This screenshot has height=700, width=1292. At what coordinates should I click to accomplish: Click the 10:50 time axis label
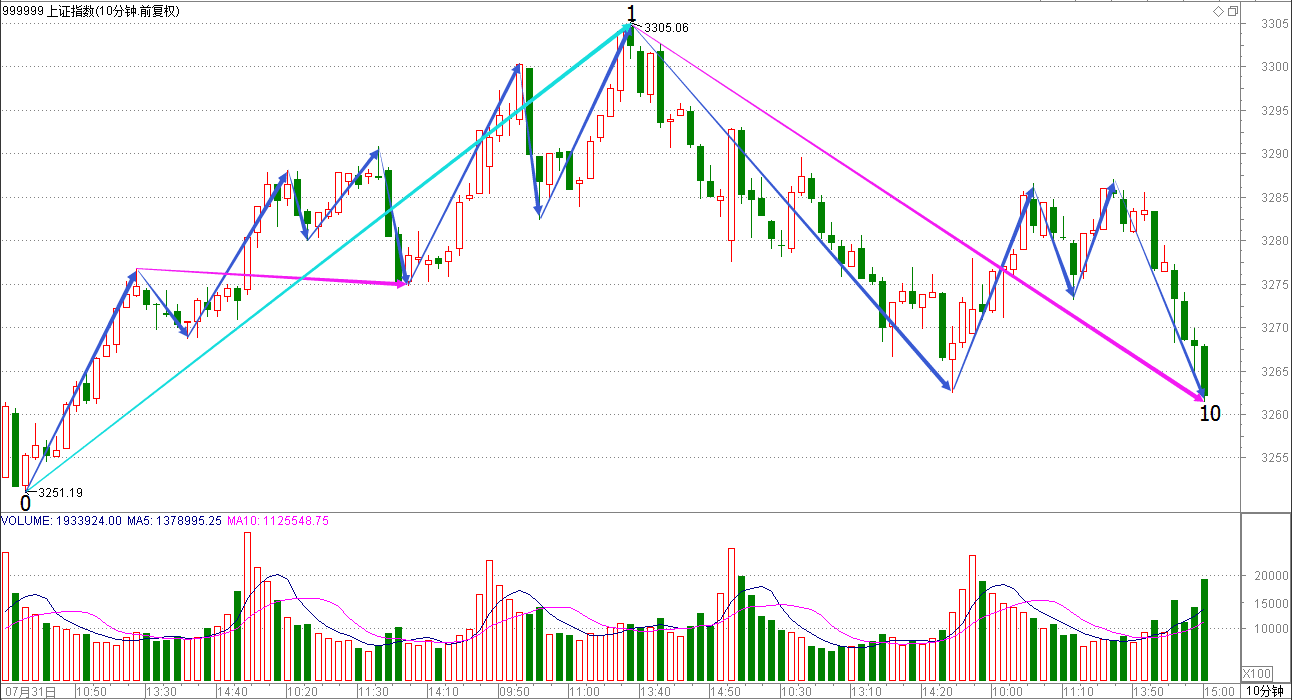click(x=91, y=691)
